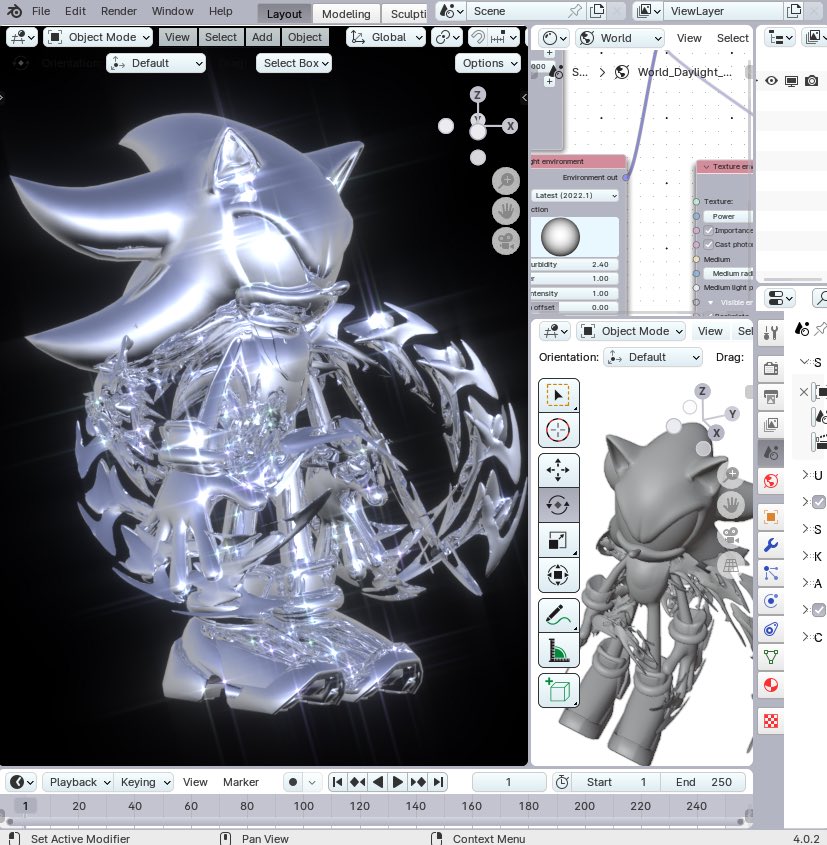Toggle Importance checkbox in Texture environment node
Image resolution: width=827 pixels, height=845 pixels.
click(708, 230)
